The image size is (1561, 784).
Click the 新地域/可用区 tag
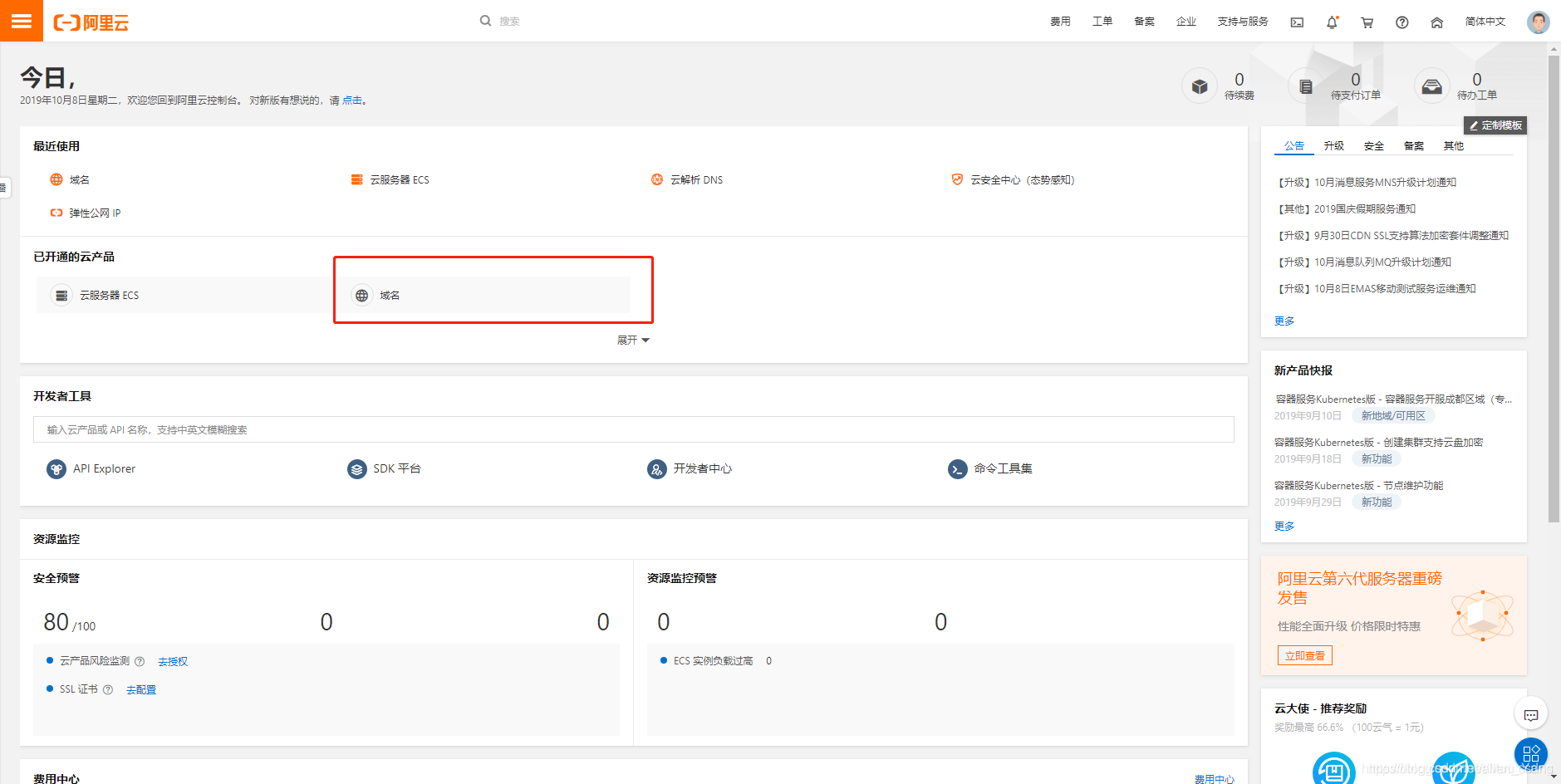point(1393,416)
